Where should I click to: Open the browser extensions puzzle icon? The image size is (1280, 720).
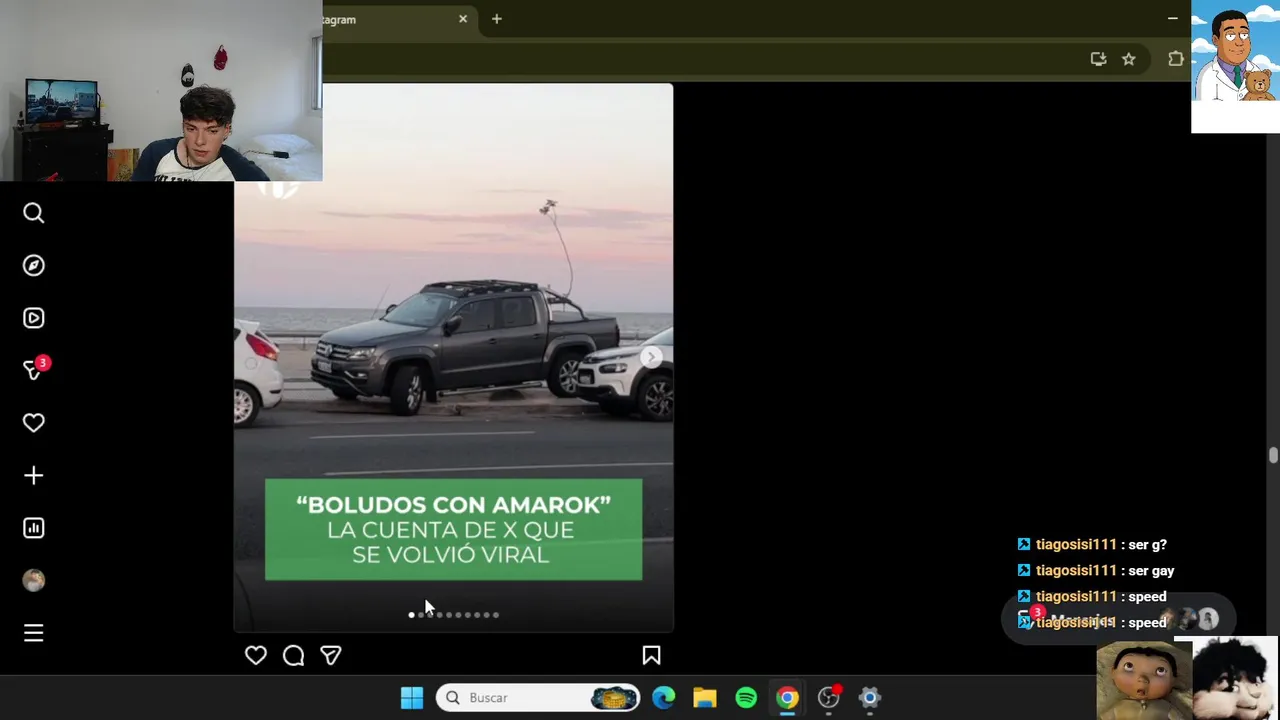click(1176, 59)
